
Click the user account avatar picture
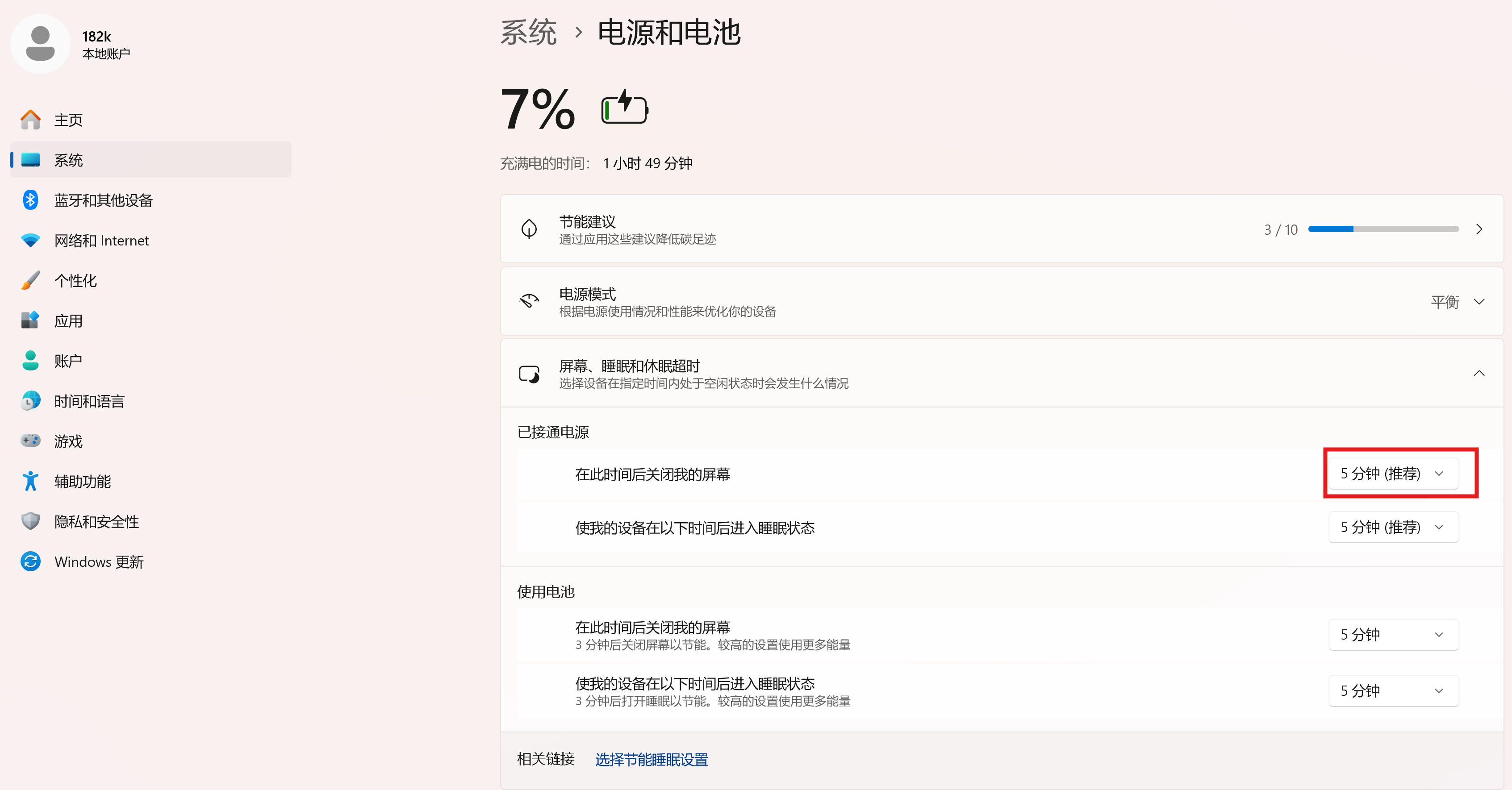(40, 44)
